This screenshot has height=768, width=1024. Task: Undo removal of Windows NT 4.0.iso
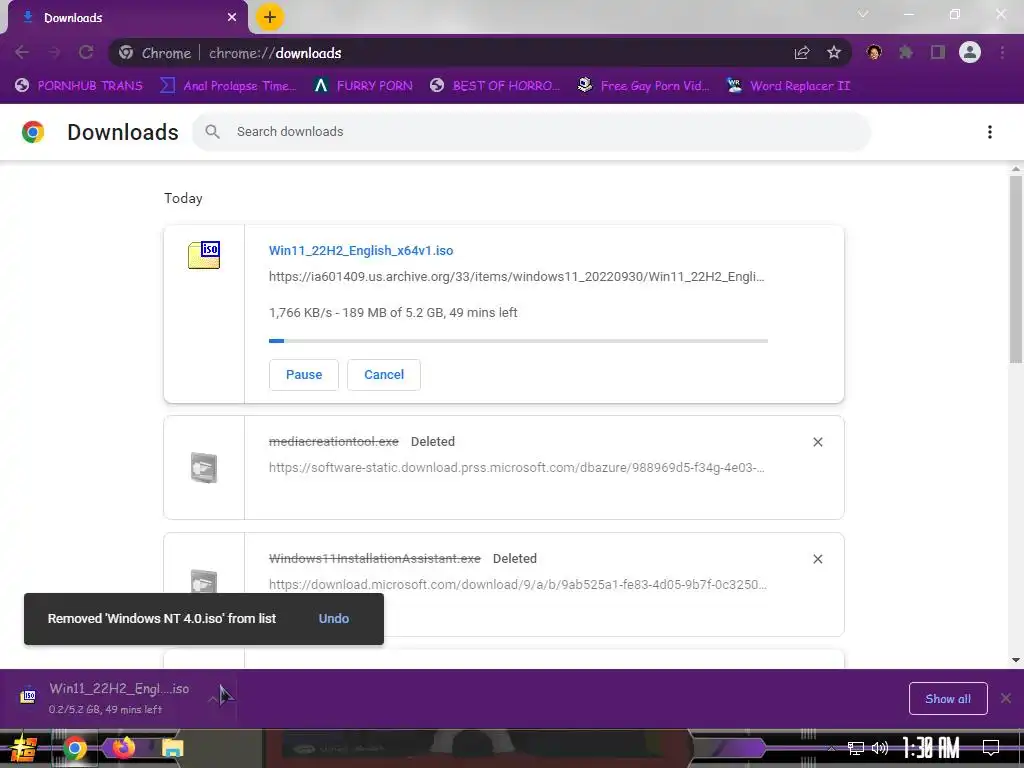334,618
